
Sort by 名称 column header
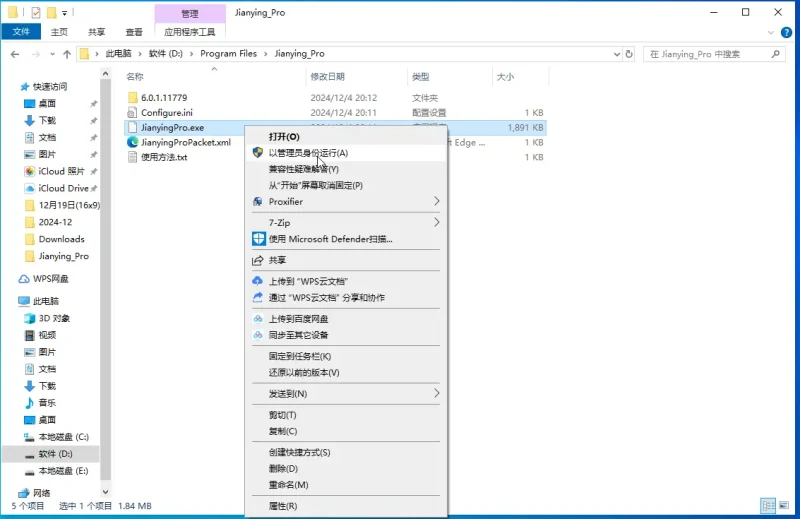tap(135, 77)
